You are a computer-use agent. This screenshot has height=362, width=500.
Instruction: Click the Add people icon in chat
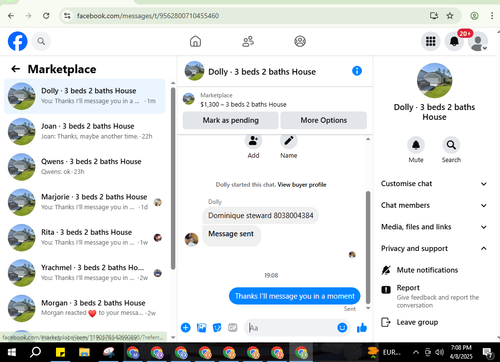pos(253,141)
